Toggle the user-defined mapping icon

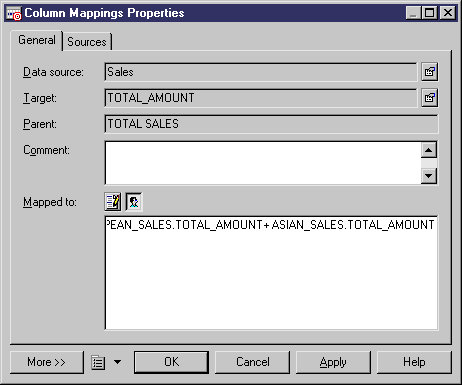coord(134,202)
